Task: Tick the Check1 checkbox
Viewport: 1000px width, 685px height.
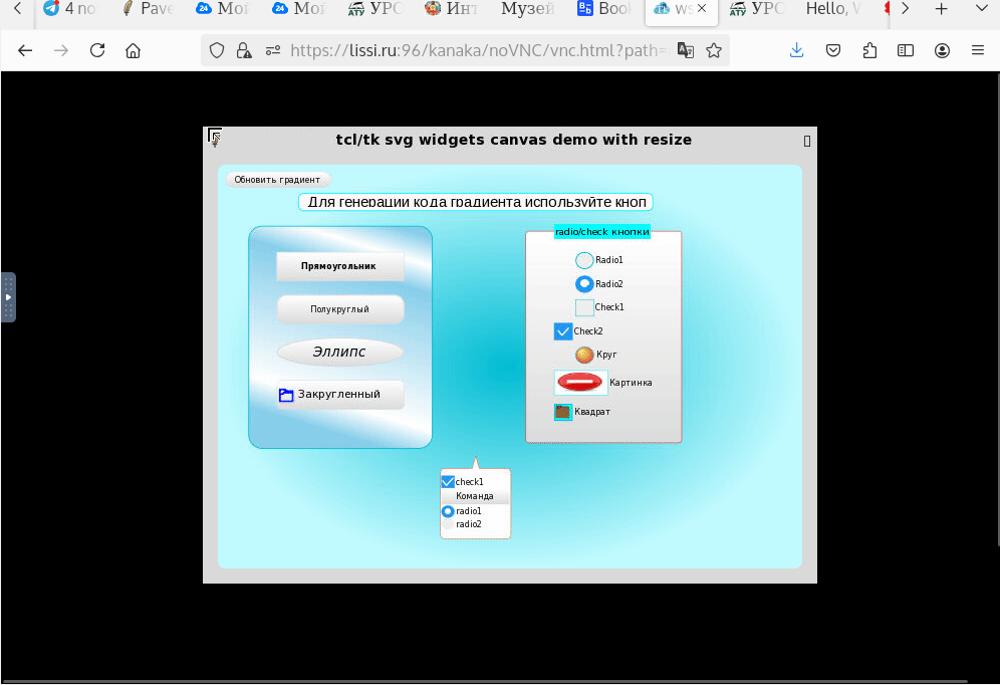Action: click(584, 307)
